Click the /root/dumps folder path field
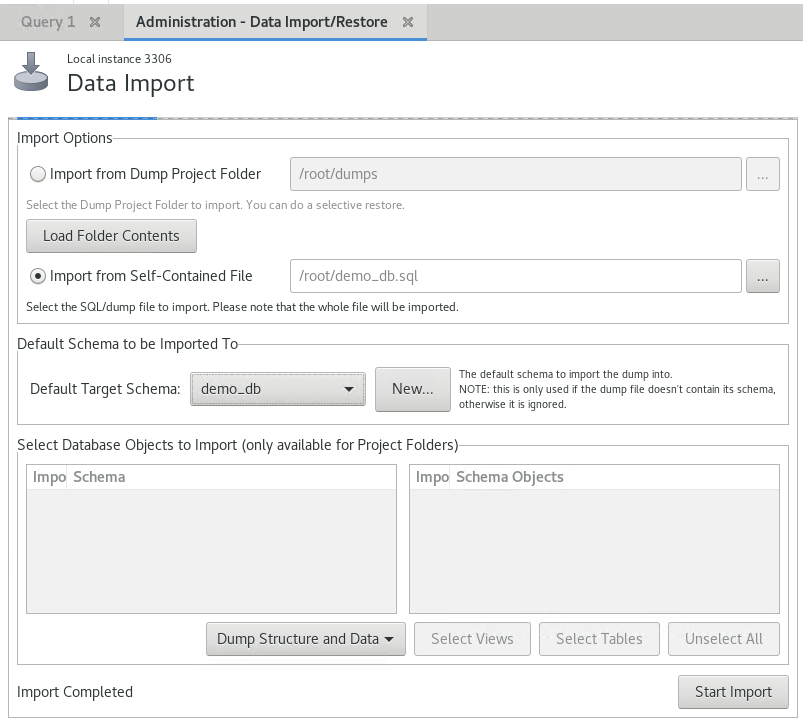 (516, 174)
